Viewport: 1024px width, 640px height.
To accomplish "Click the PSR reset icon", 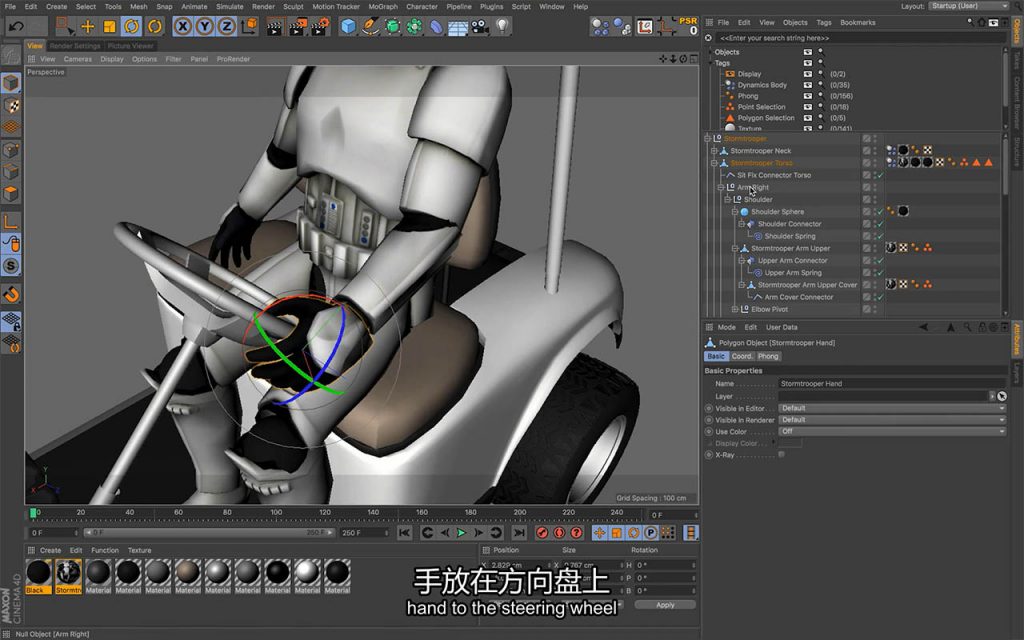I will [688, 26].
